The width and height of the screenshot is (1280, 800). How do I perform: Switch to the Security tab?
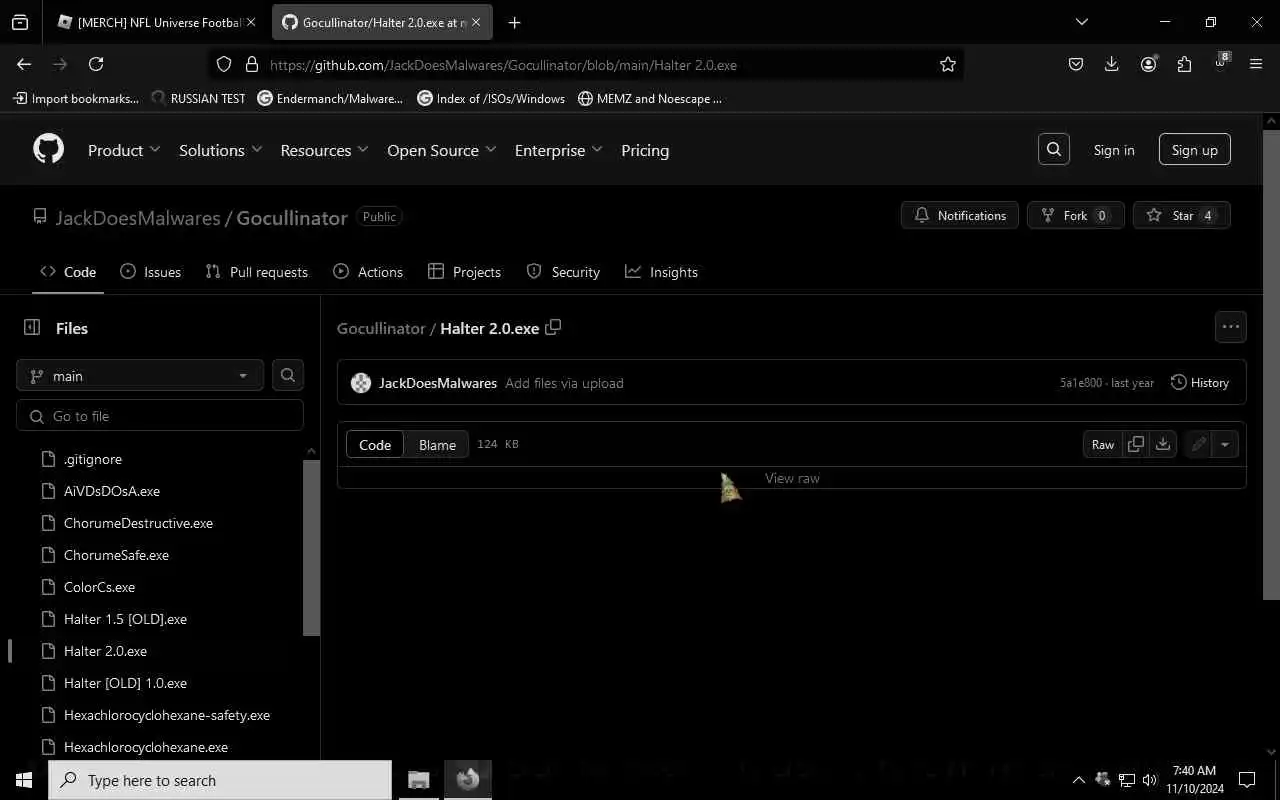click(x=563, y=272)
